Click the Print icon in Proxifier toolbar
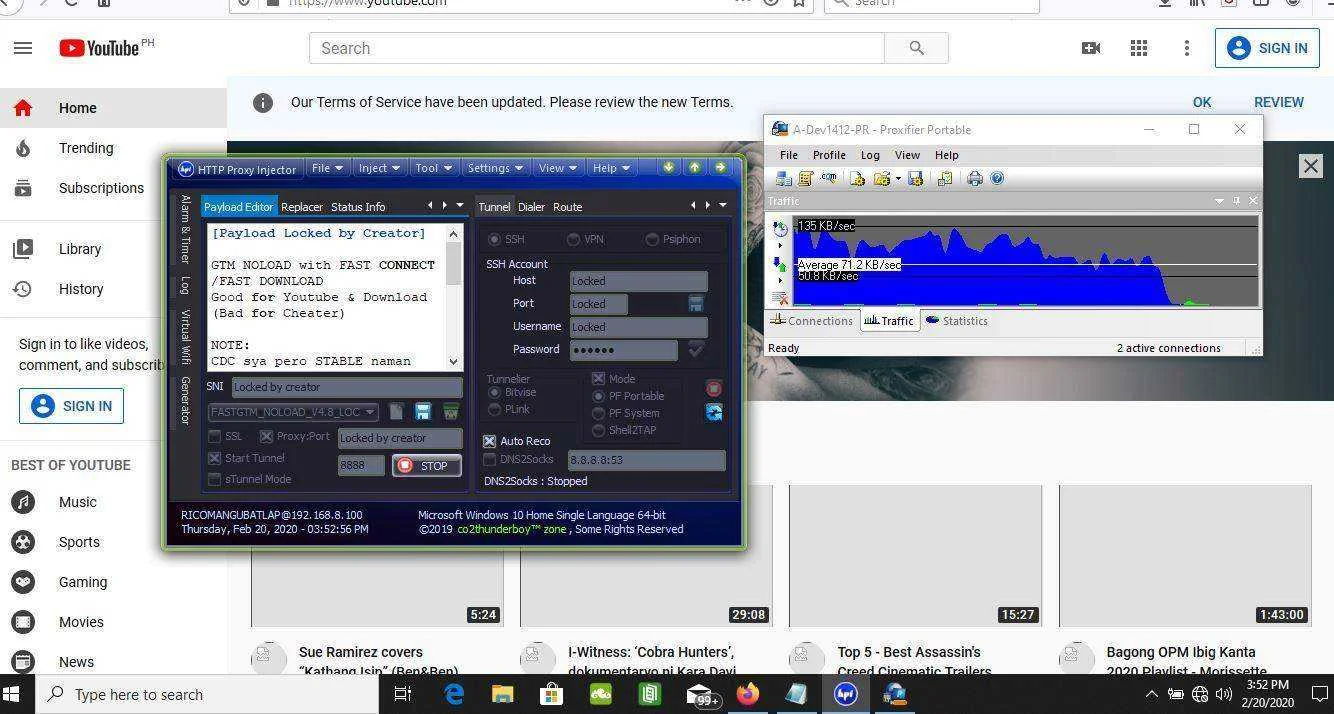The height and width of the screenshot is (714, 1334). (x=975, y=178)
